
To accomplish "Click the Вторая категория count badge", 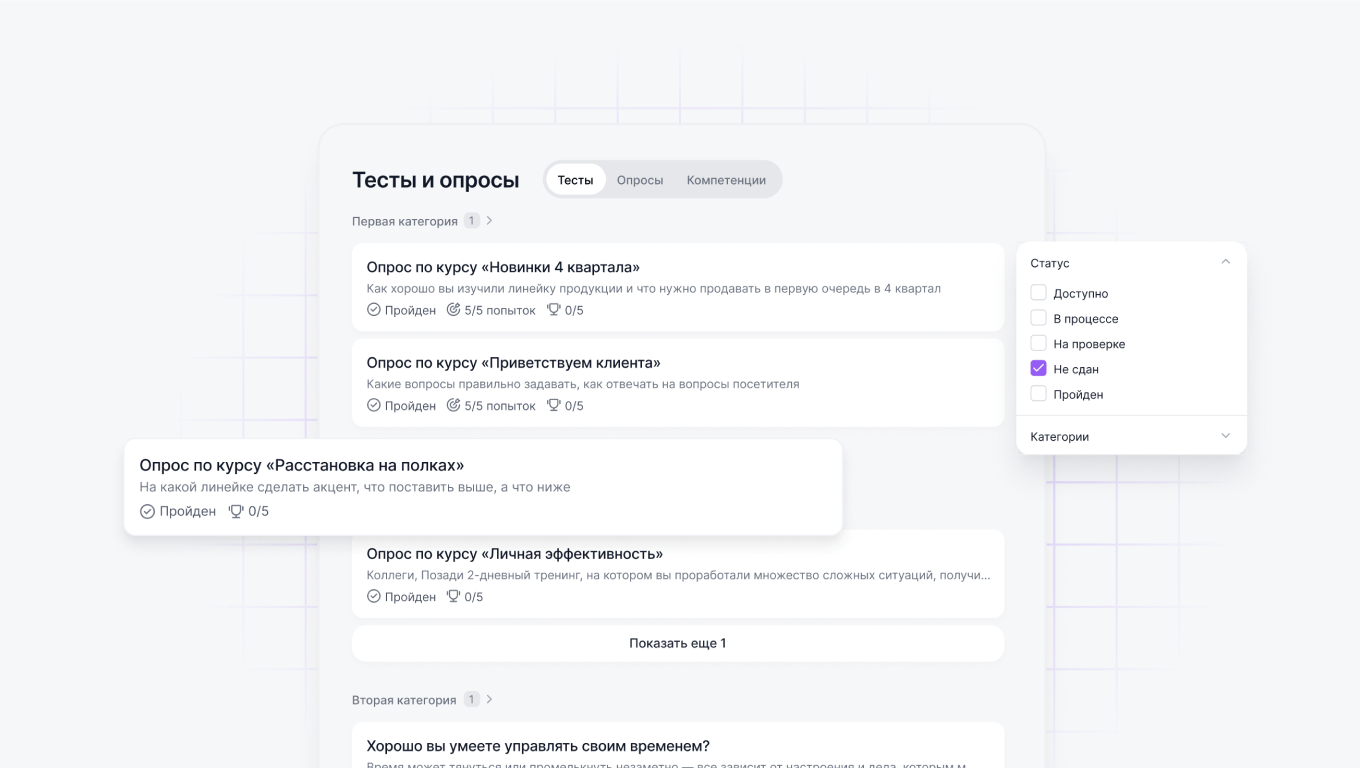I will click(472, 700).
